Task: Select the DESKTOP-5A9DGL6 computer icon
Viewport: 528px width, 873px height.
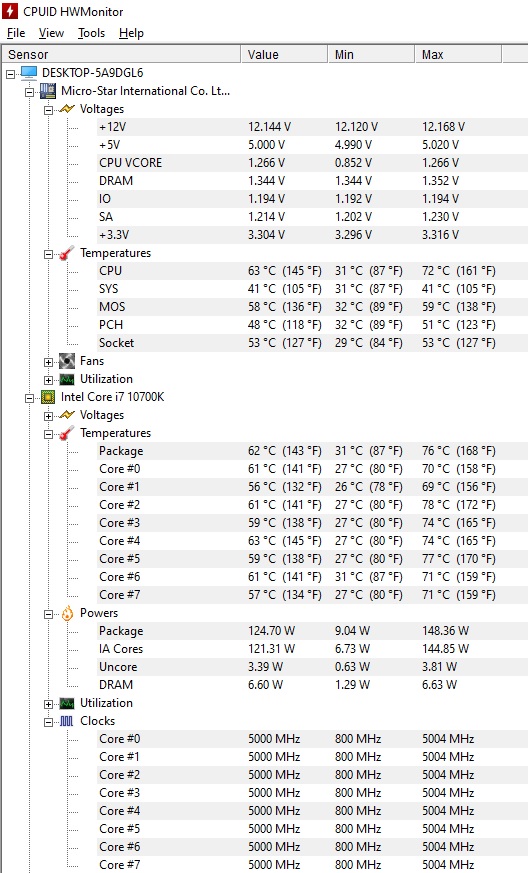Action: 29,72
